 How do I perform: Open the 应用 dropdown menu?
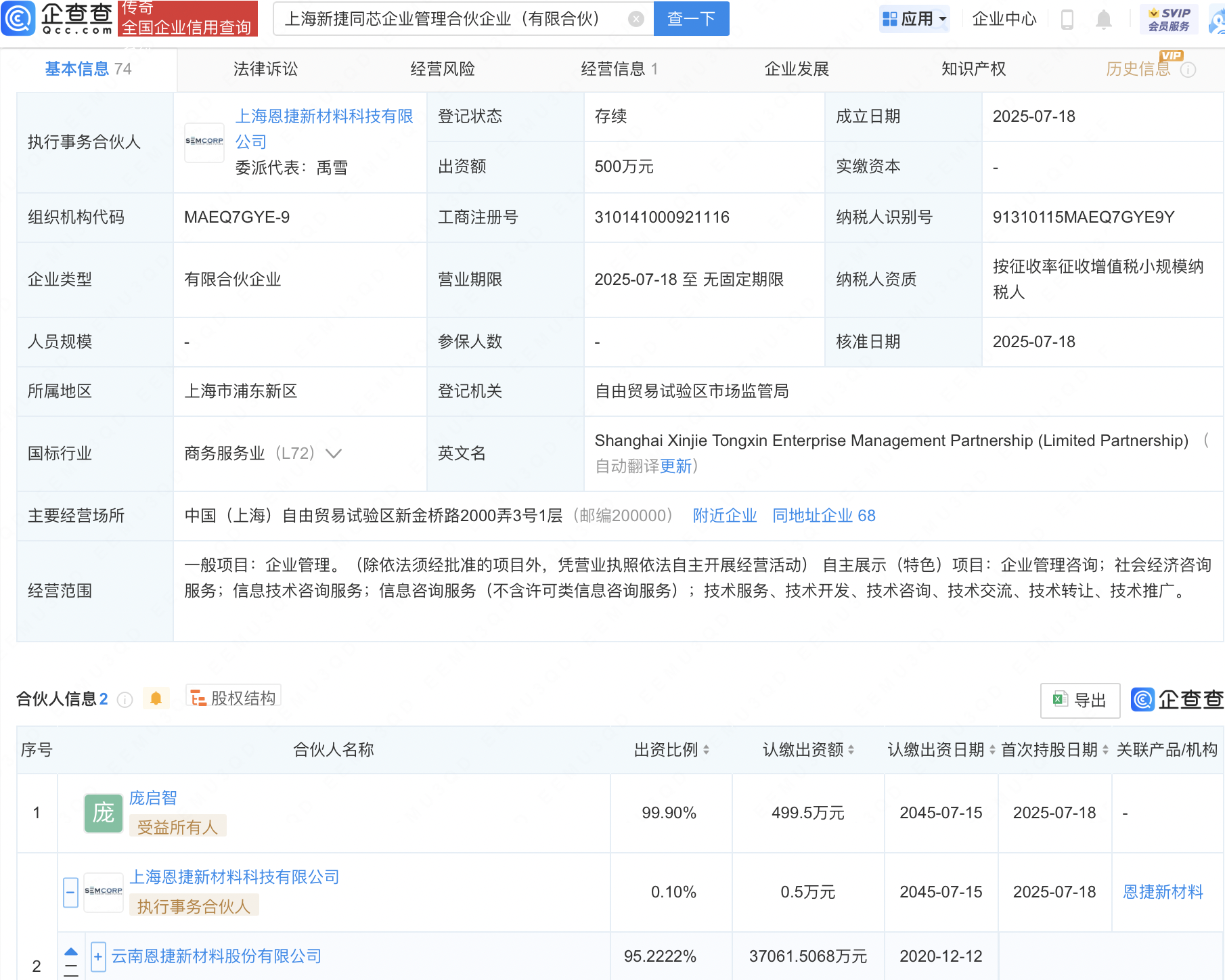[914, 19]
